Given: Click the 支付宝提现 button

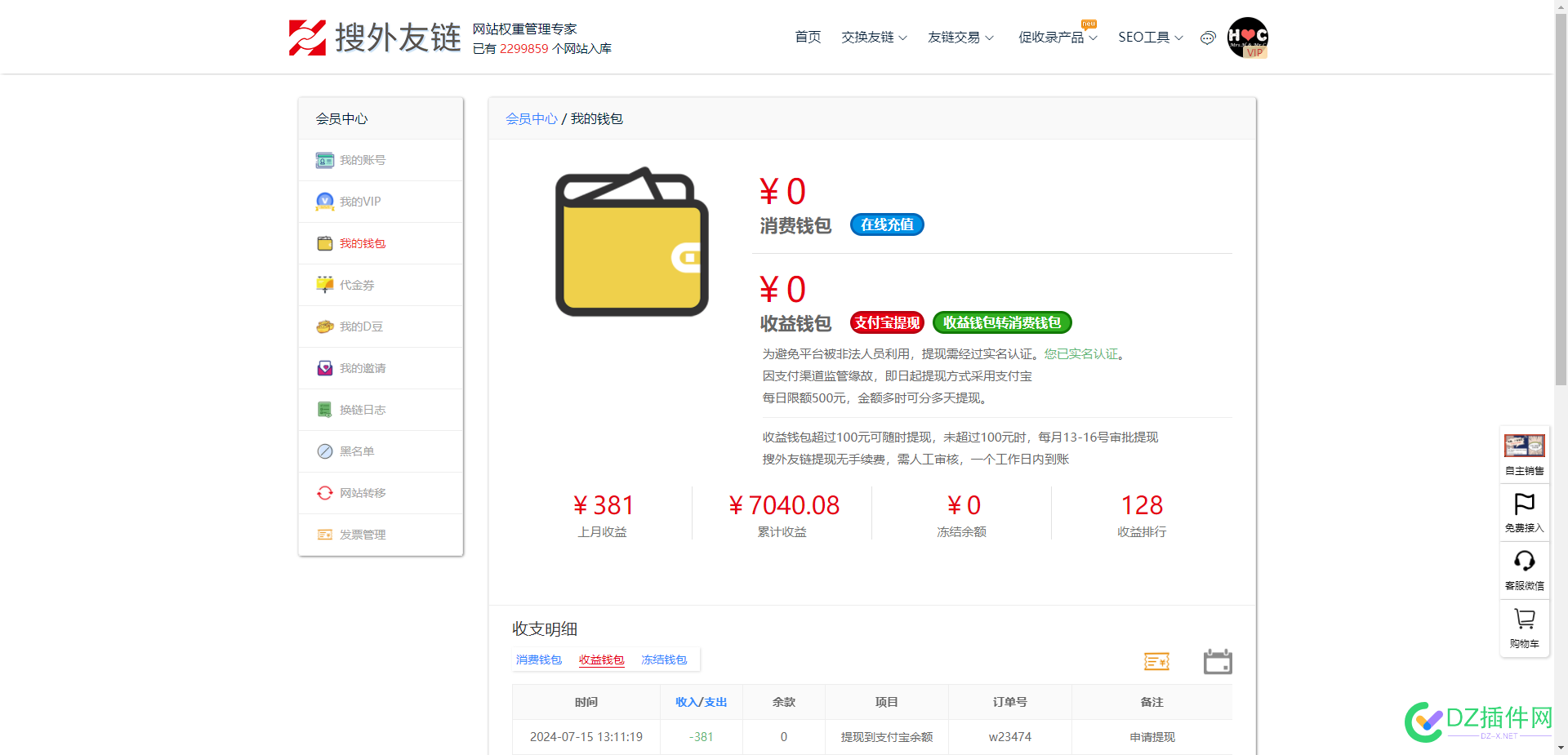Looking at the screenshot, I should click(887, 322).
